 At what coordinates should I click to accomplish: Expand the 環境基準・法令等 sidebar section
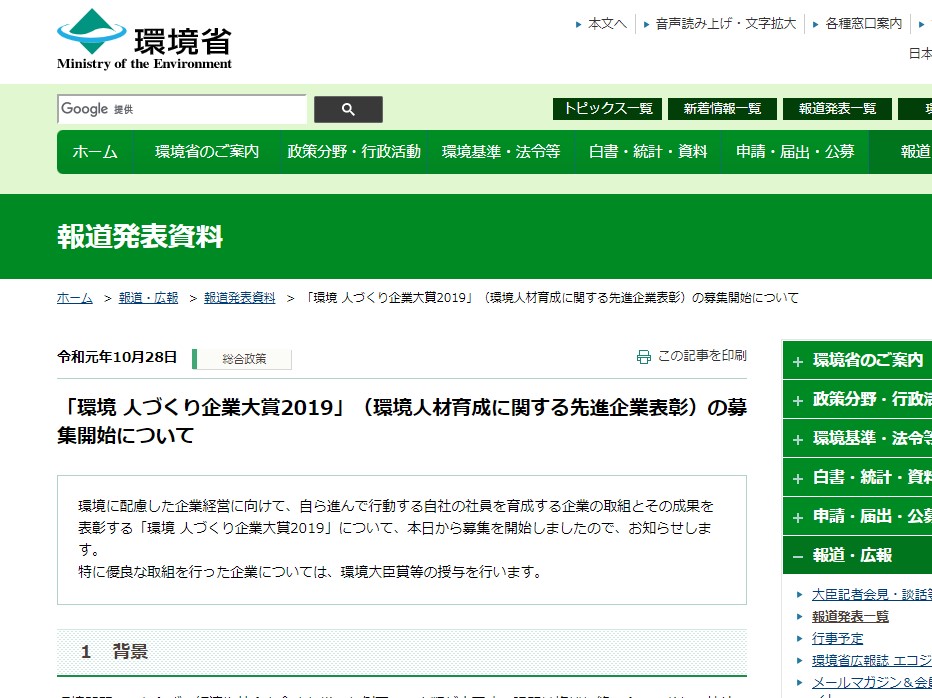[x=797, y=439]
